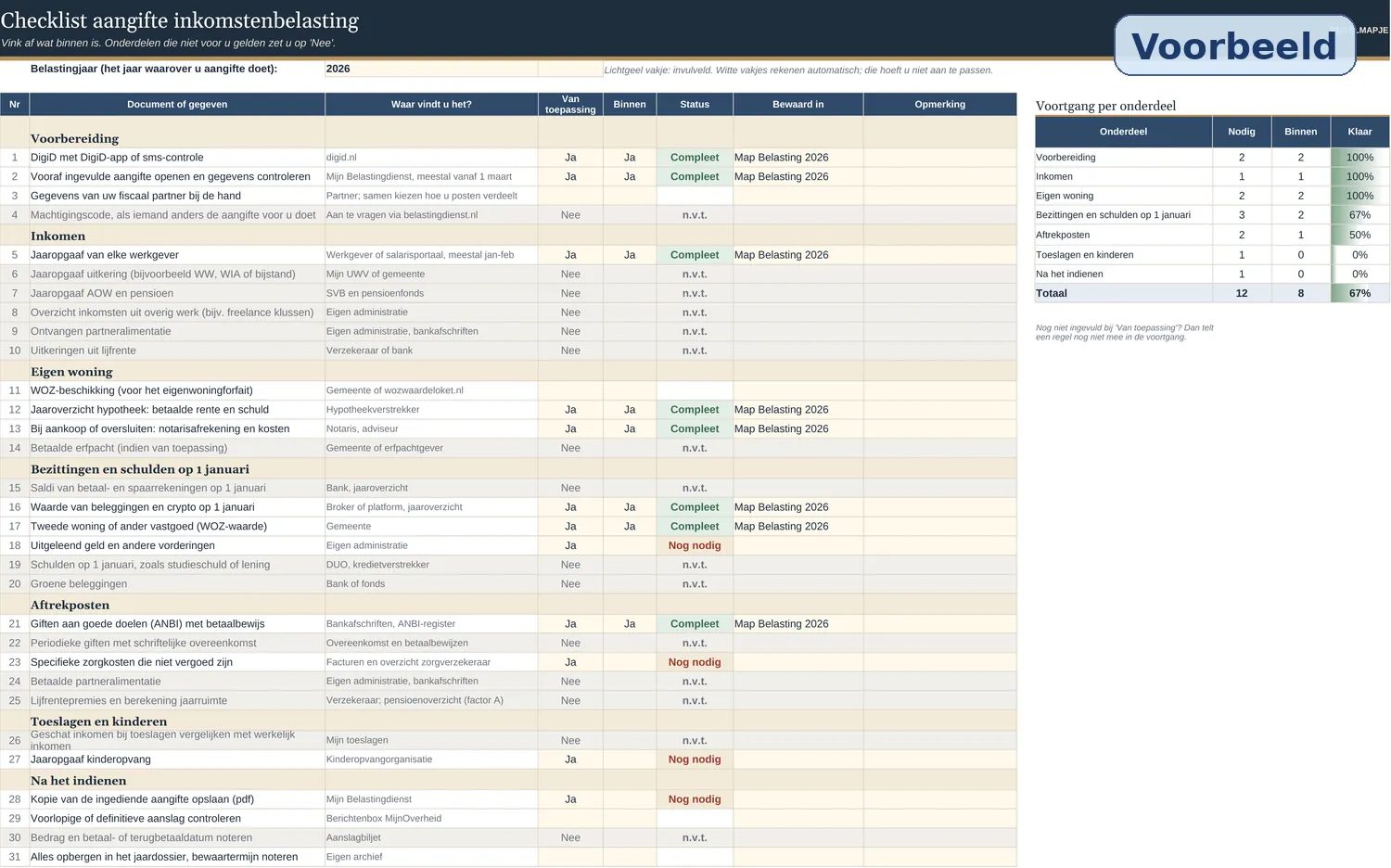This screenshot has width=1391, height=868.
Task: Select the title 'Checklist aangifte inkomstenbelasting'
Action: [x=180, y=20]
